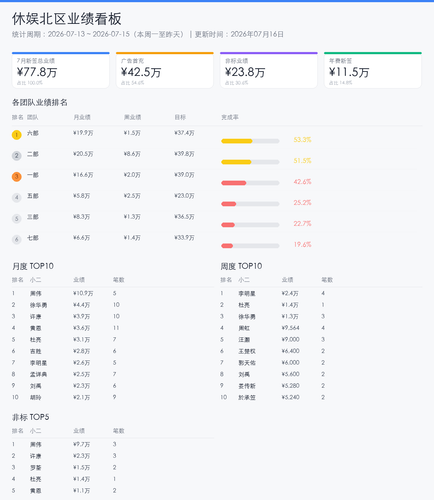Click the 周度 TOP10 section heading
The image size is (434, 500).
coord(241,266)
